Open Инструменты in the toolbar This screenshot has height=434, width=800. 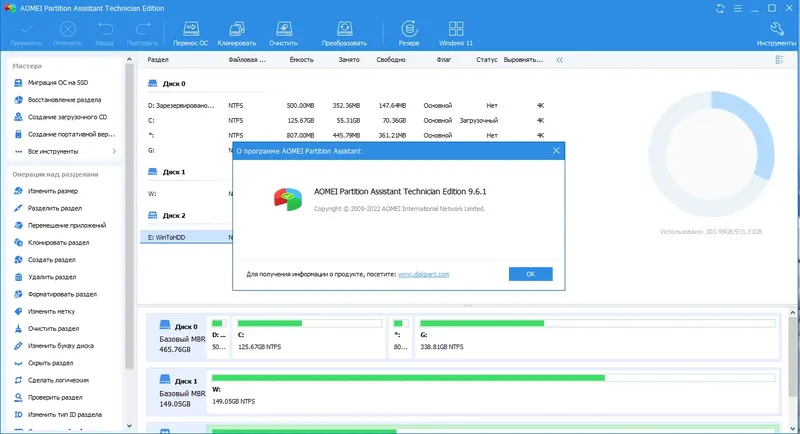click(x=776, y=34)
